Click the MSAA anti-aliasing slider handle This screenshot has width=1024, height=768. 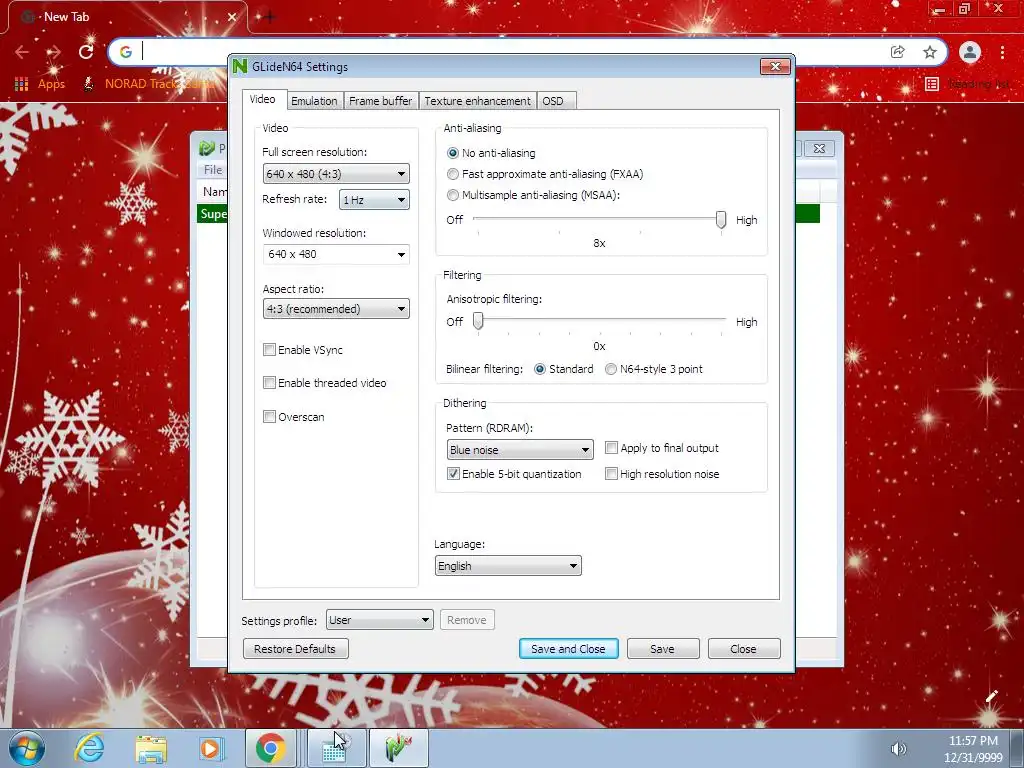pyautogui.click(x=721, y=220)
